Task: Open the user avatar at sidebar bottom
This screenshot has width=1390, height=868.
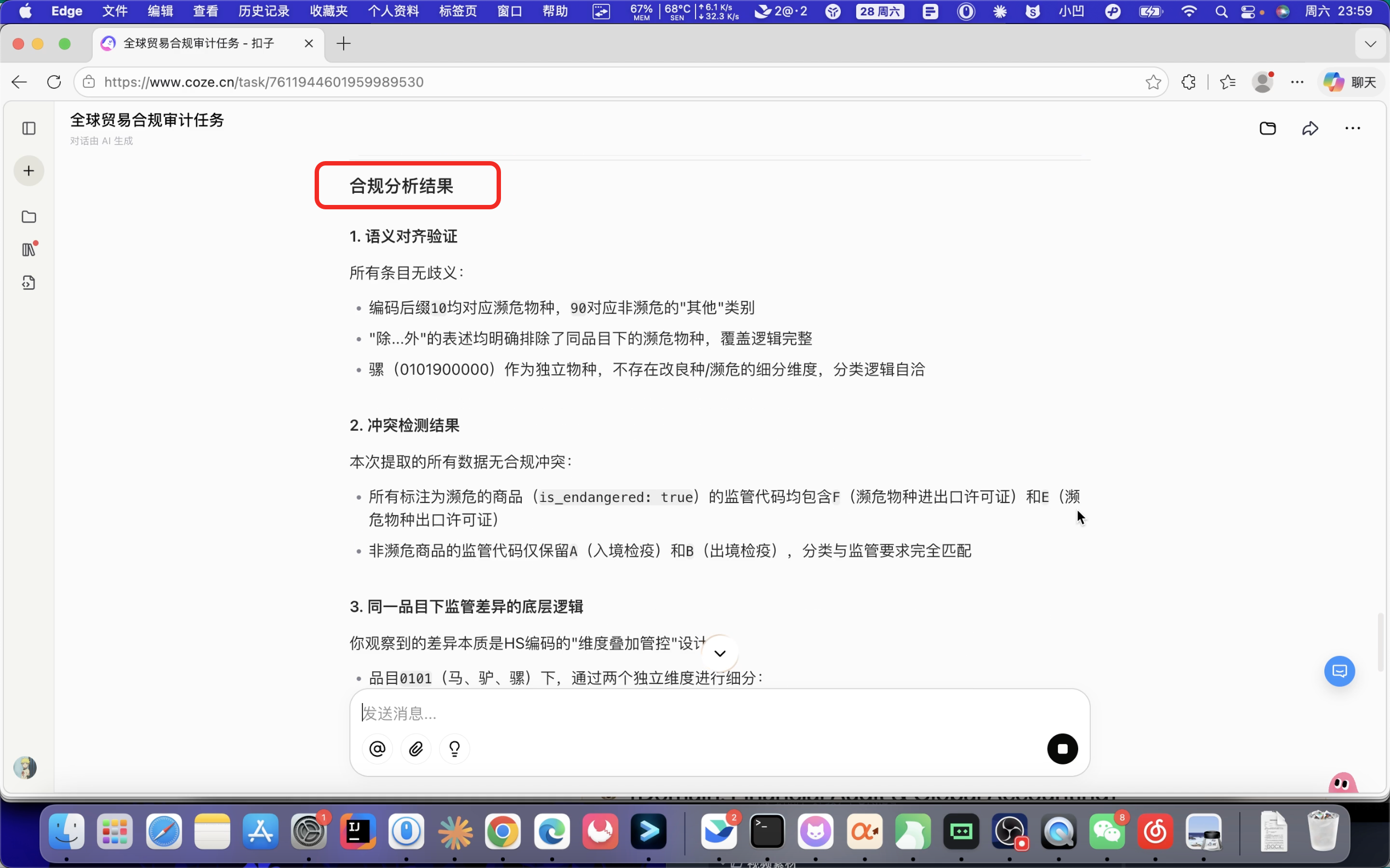Action: [25, 767]
